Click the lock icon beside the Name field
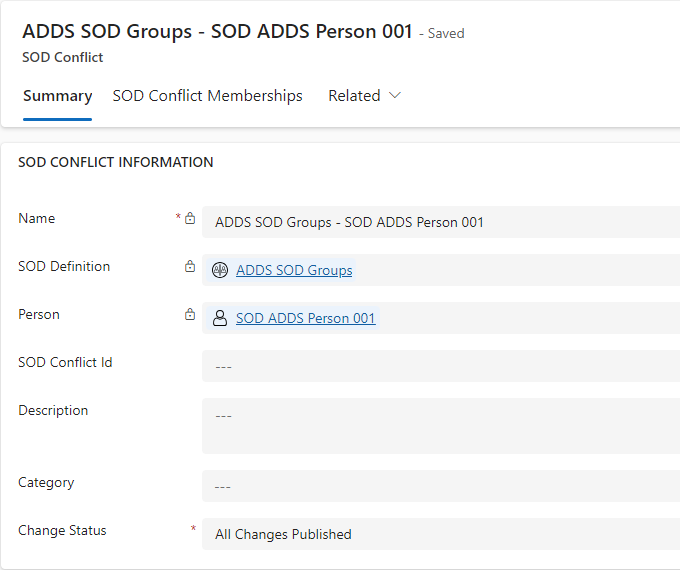 click(190, 218)
